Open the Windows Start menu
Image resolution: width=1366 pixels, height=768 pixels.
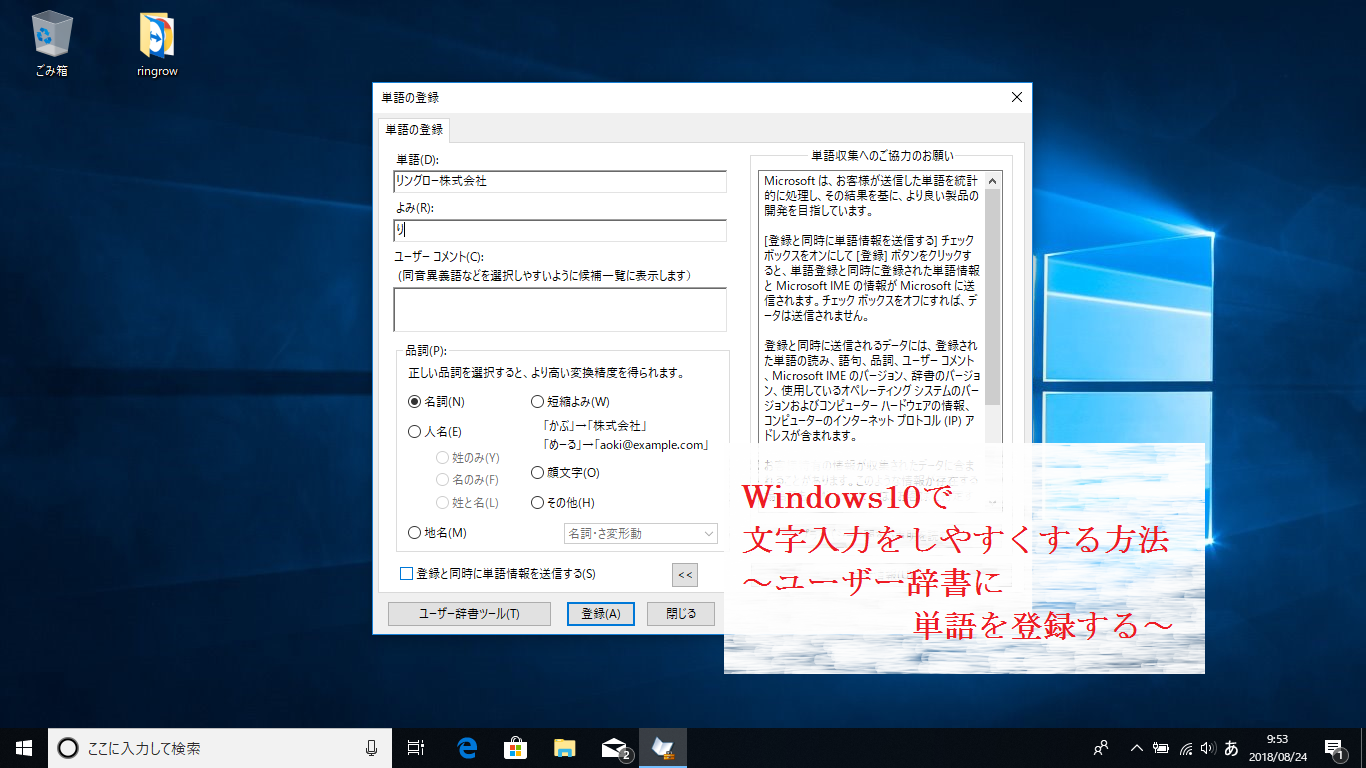pyautogui.click(x=24, y=747)
